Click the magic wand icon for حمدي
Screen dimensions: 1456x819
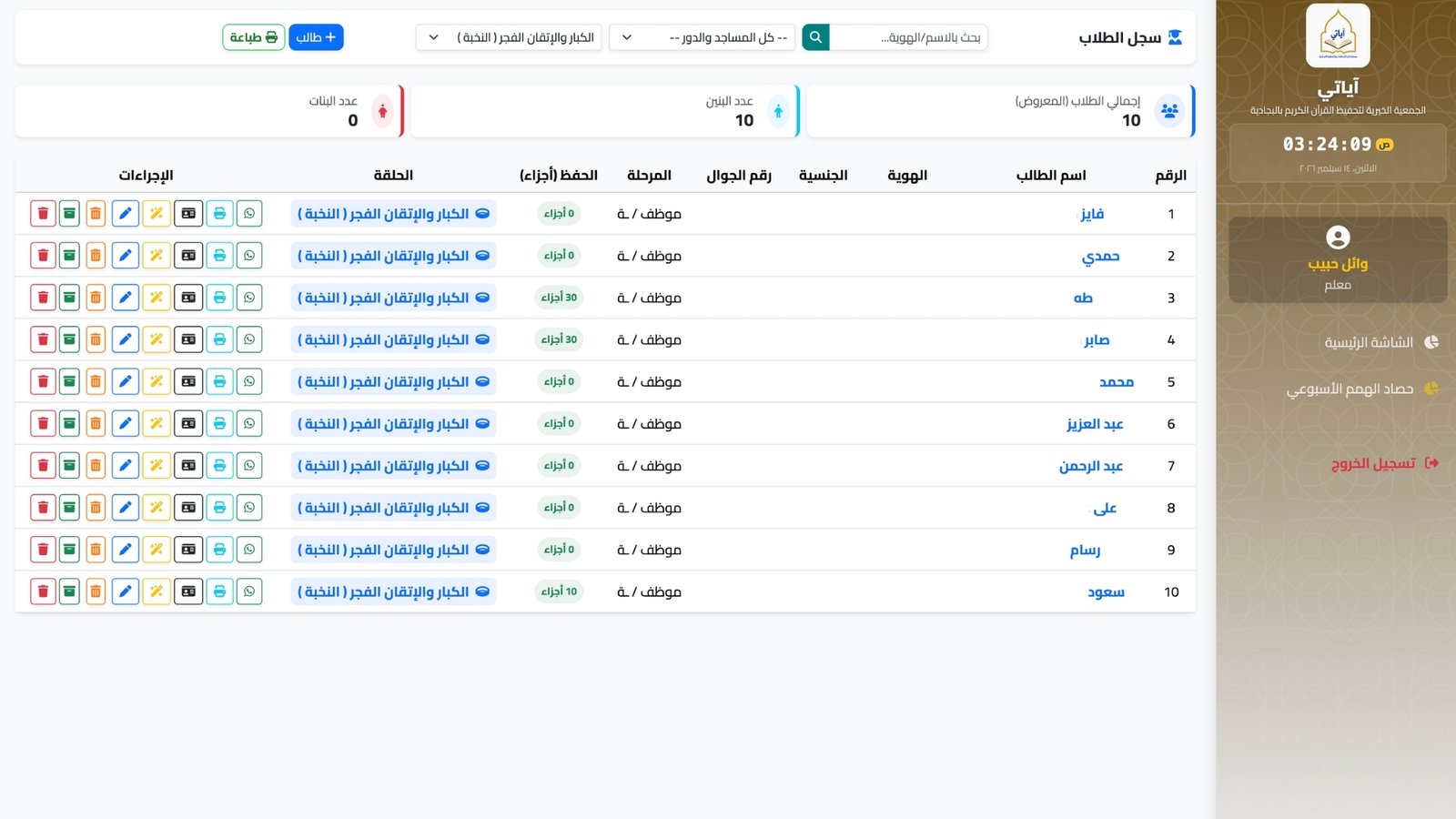pyautogui.click(x=157, y=256)
